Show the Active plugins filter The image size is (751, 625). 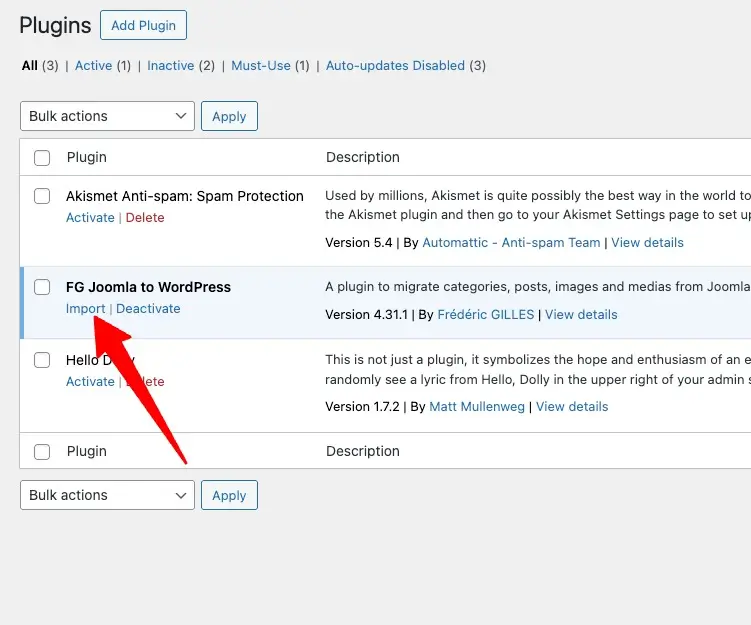click(94, 66)
